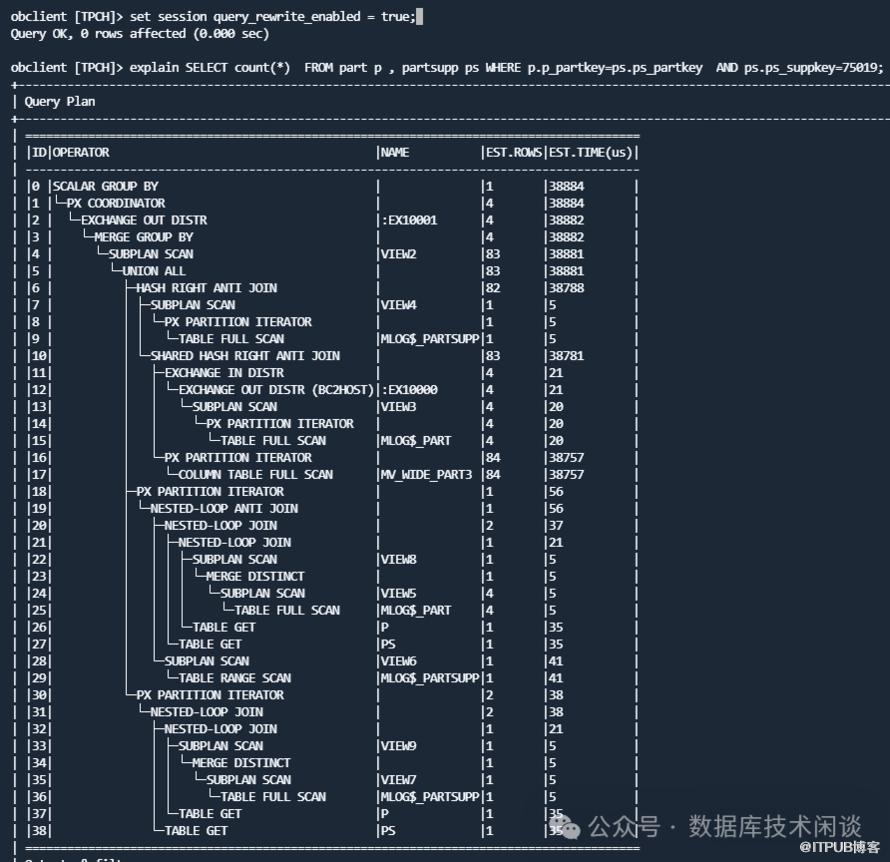Click the set session query_rewrite_enabled command text

[272, 16]
